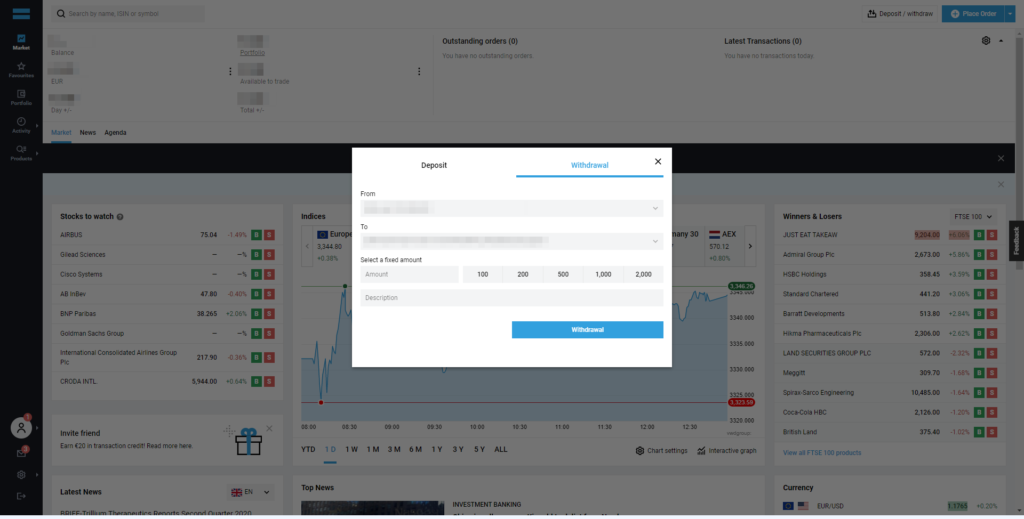Screen dimensions: 1024x519
Task: Click the Activity clock icon
Action: pyautogui.click(x=21, y=124)
